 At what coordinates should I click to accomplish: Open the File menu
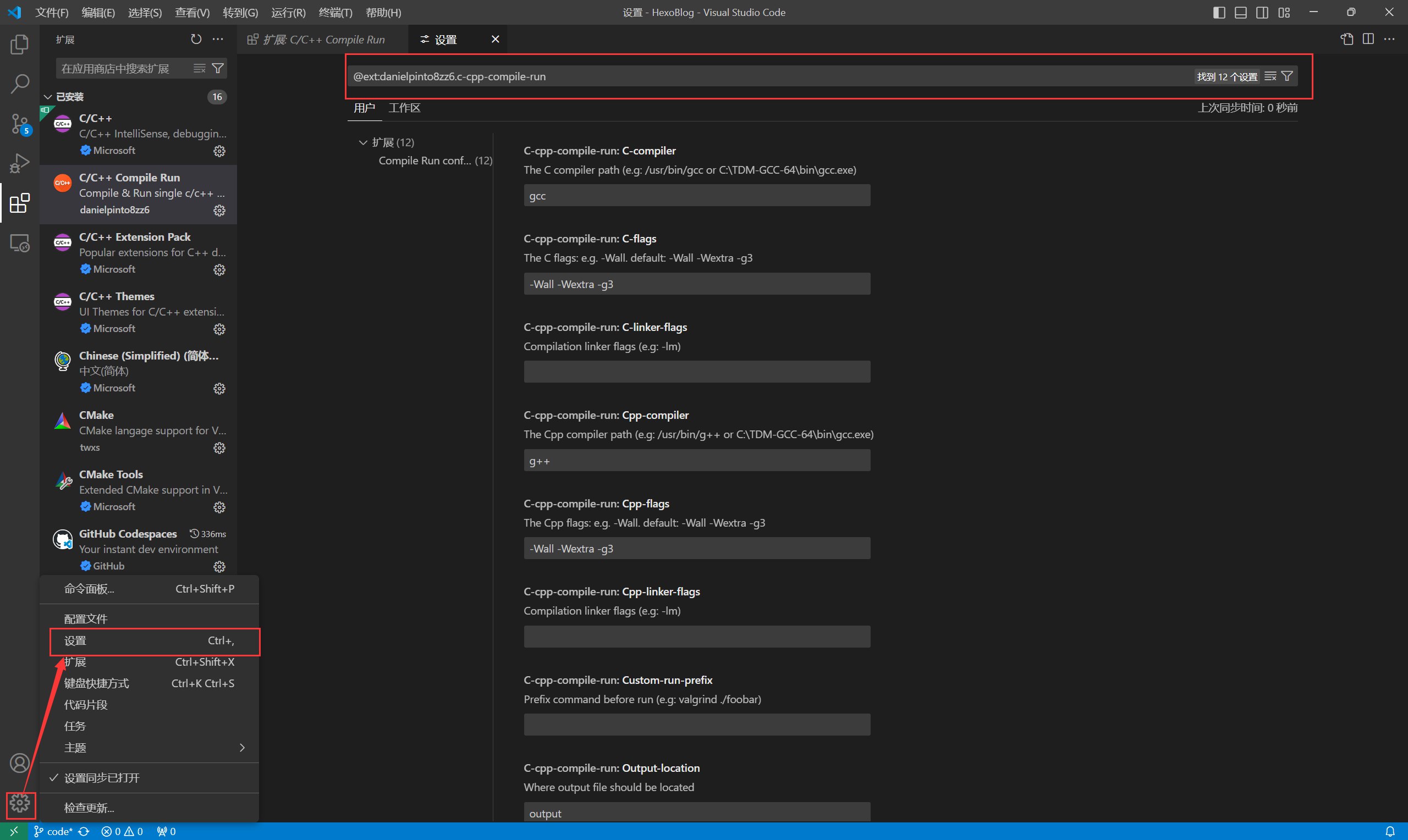point(52,13)
